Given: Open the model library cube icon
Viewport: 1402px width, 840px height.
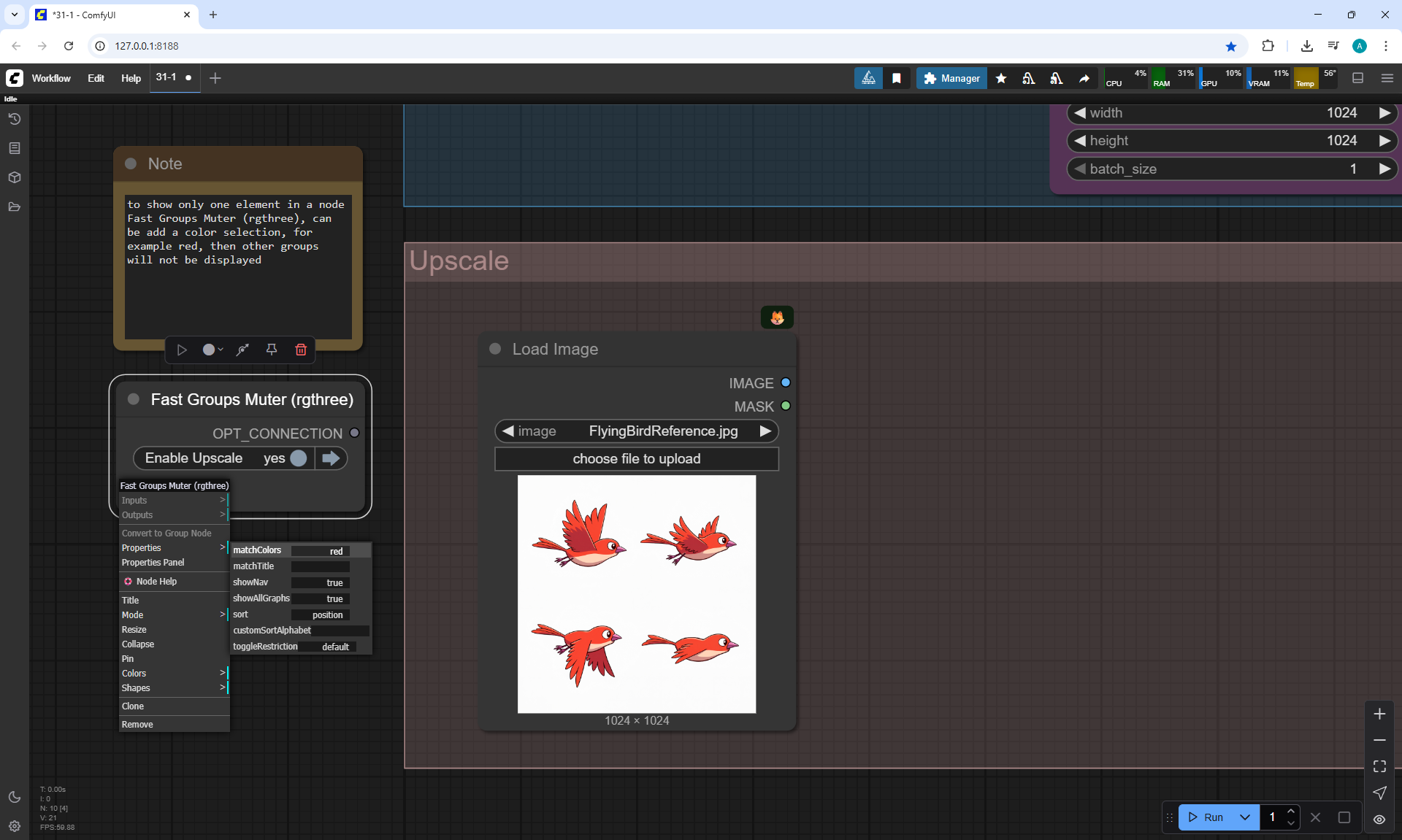Looking at the screenshot, I should [14, 177].
